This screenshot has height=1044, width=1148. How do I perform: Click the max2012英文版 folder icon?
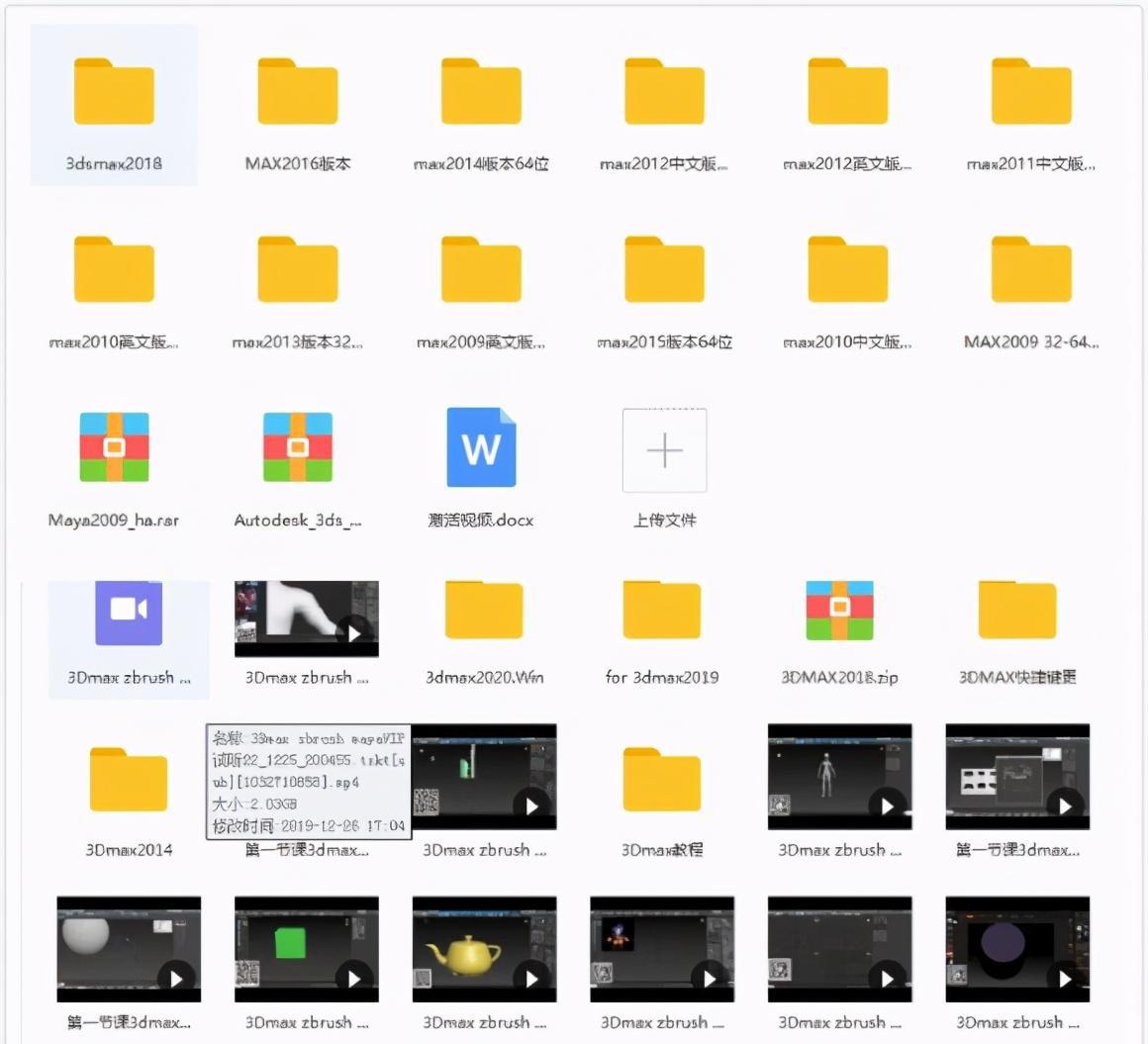(x=848, y=91)
